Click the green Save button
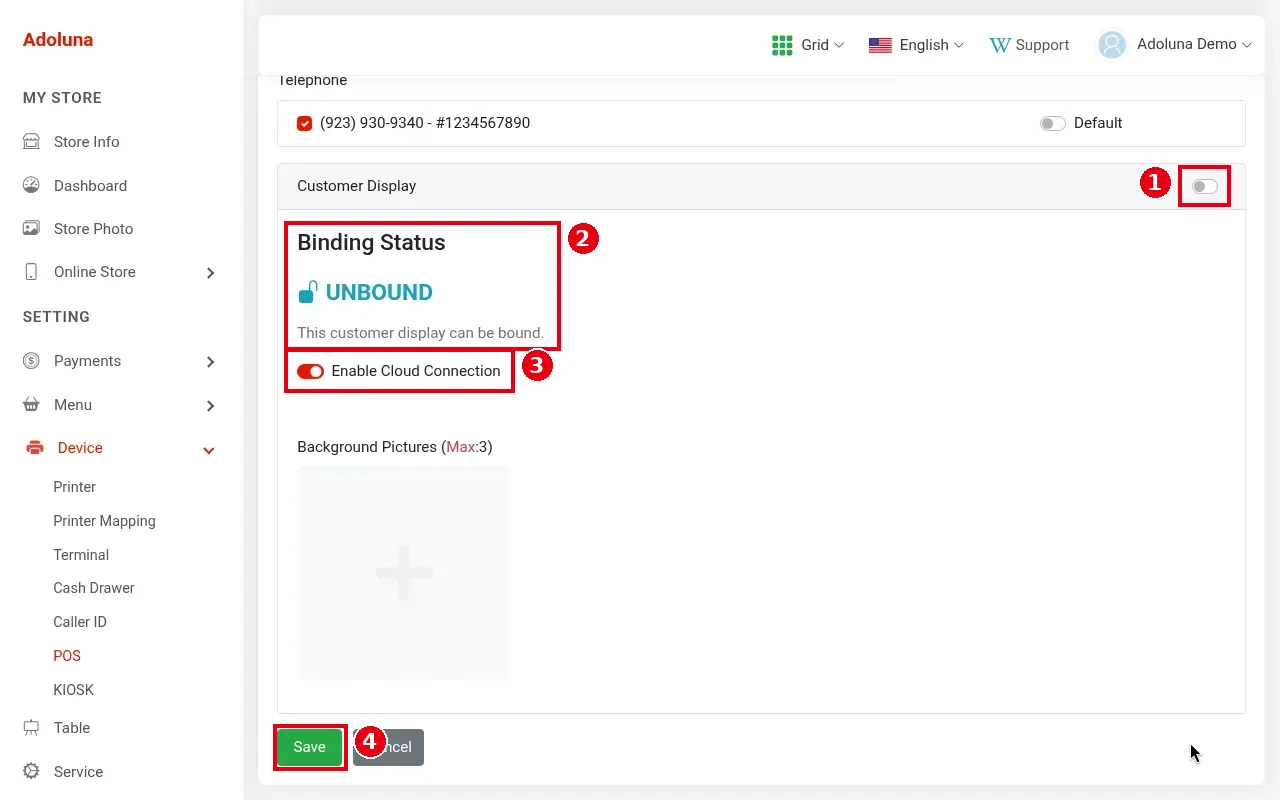Image resolution: width=1280 pixels, height=800 pixels. click(x=309, y=747)
